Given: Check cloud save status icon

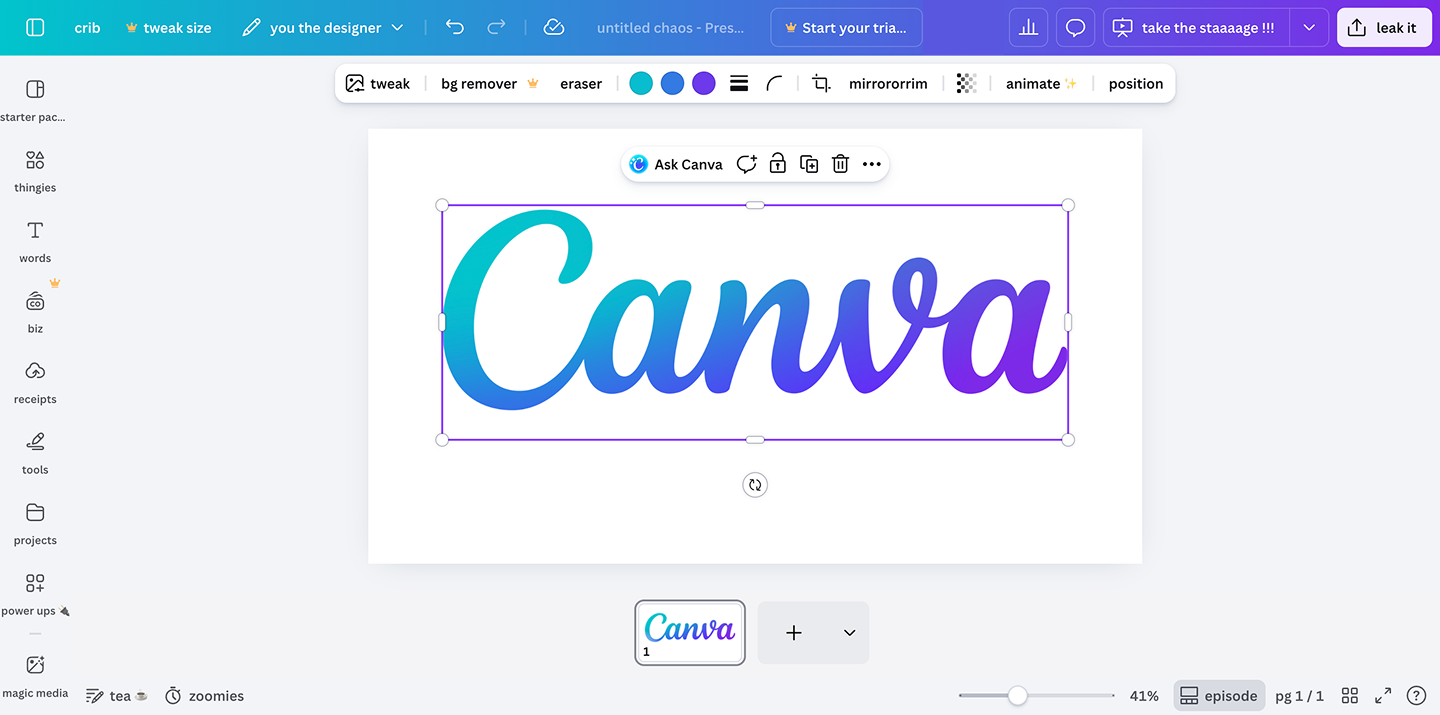Looking at the screenshot, I should point(554,28).
